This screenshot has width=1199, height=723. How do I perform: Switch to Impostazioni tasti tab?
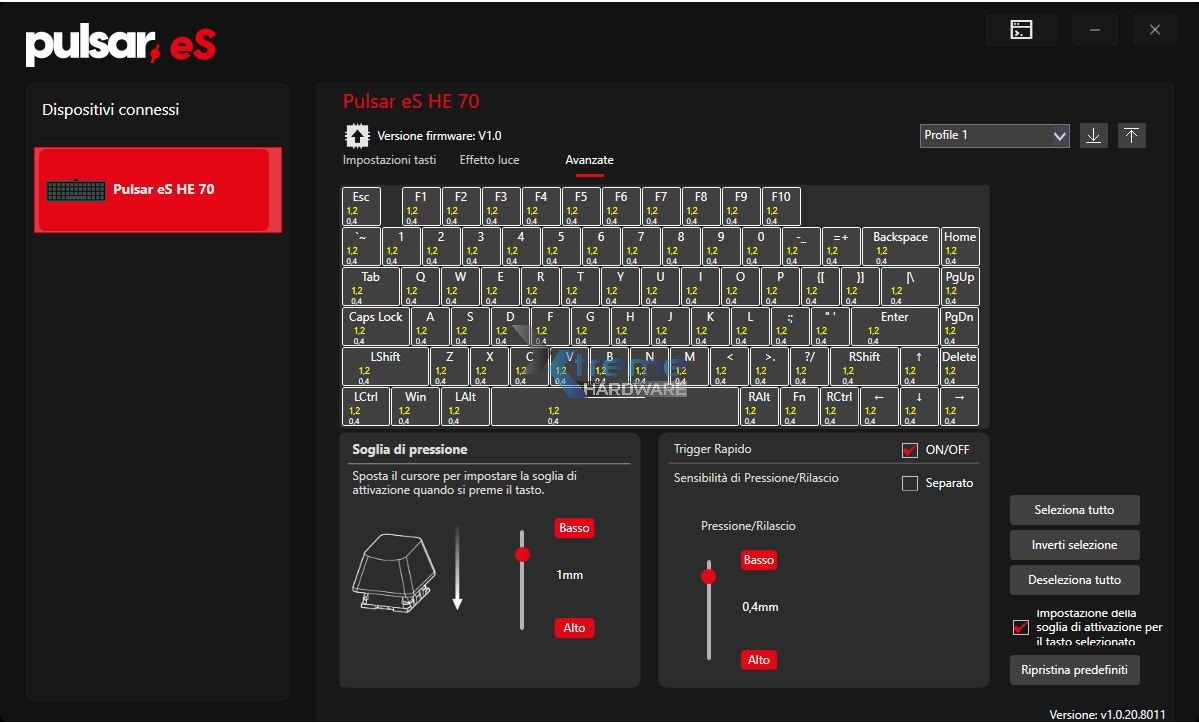389,160
